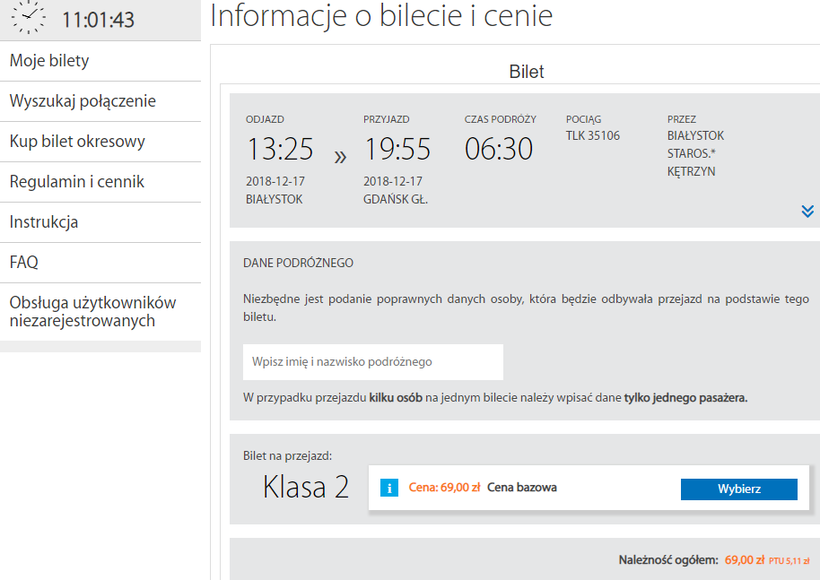Screen dimensions: 820x580
Task: Click the analog clock icon
Action: (x=28, y=18)
